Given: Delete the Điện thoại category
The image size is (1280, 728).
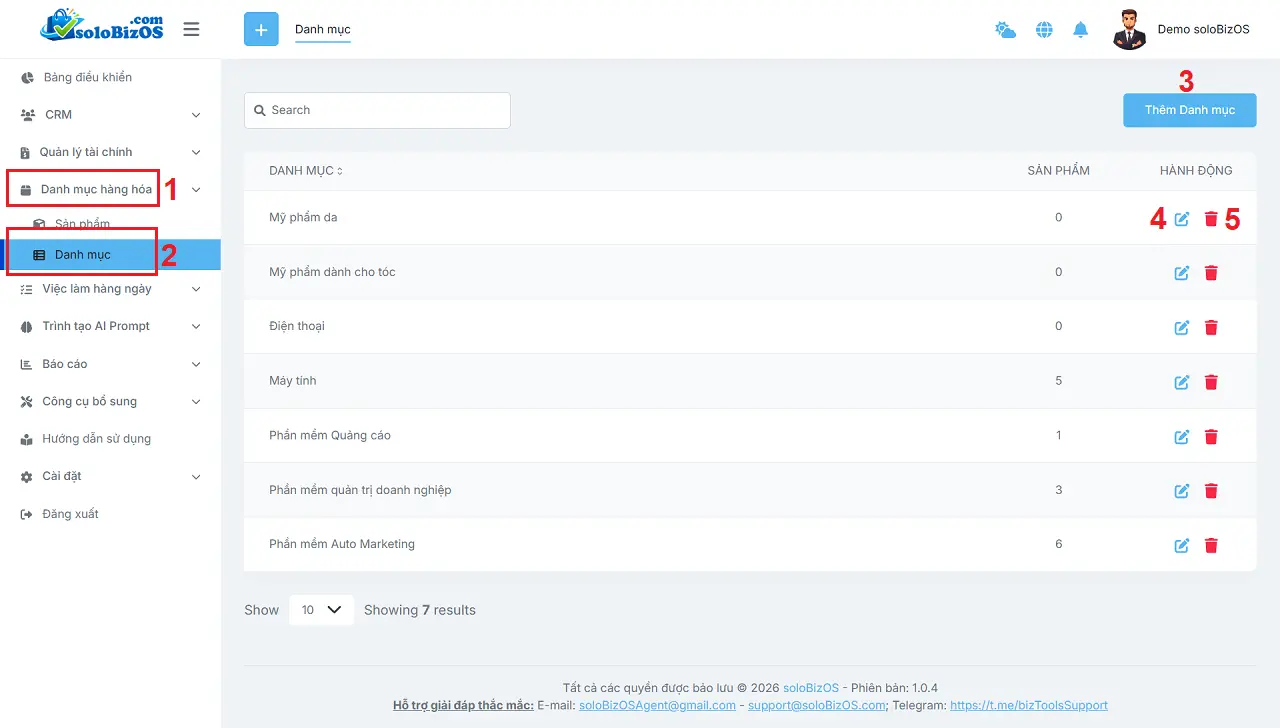Looking at the screenshot, I should click(1211, 327).
